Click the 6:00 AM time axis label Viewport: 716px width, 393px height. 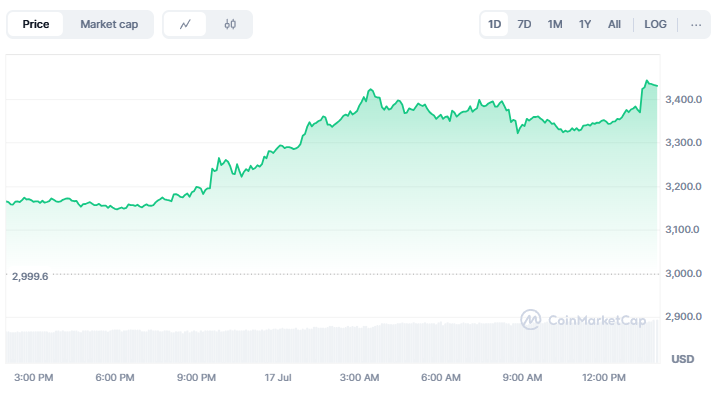pos(441,377)
